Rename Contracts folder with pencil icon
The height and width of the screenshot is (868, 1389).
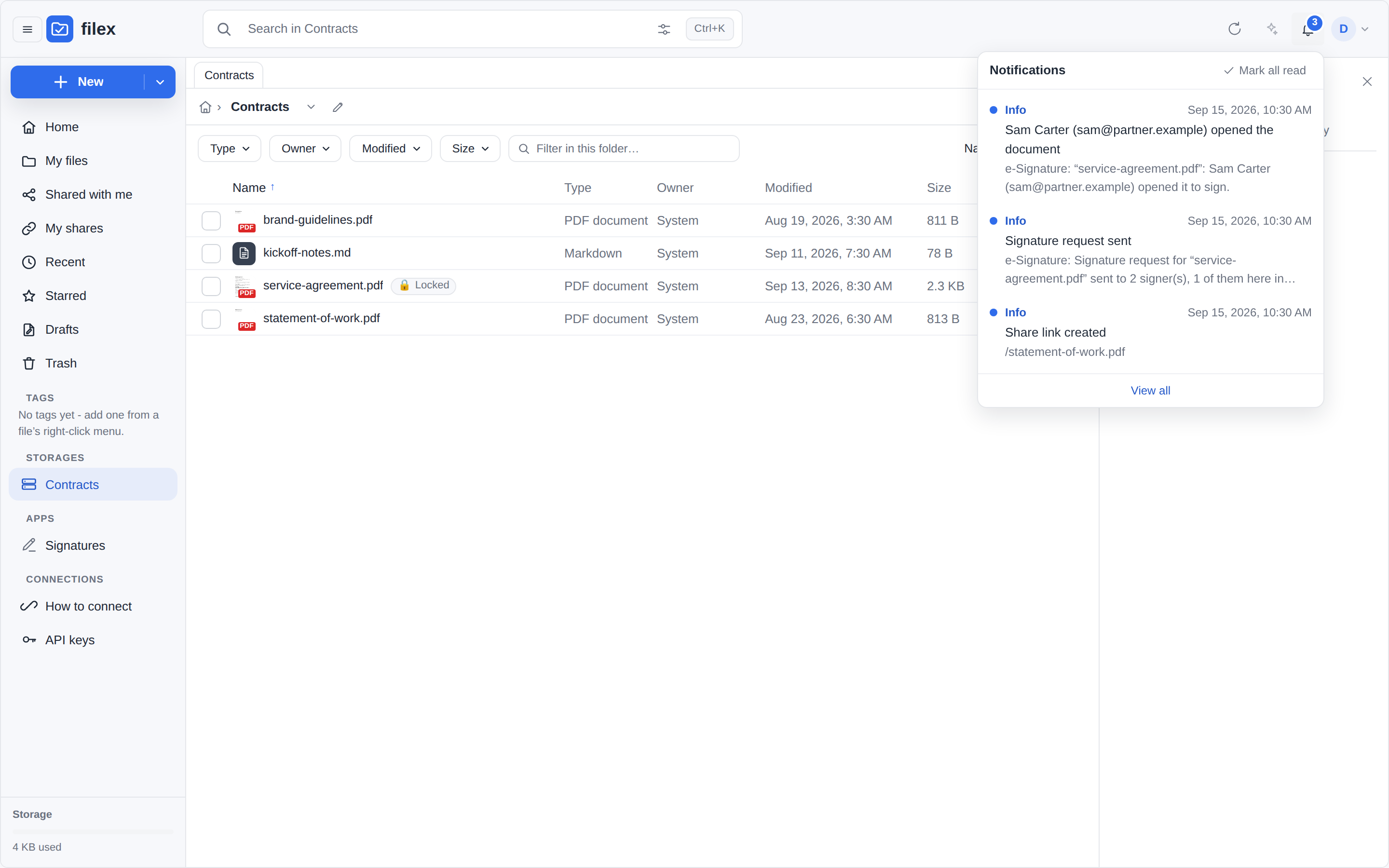click(x=338, y=108)
